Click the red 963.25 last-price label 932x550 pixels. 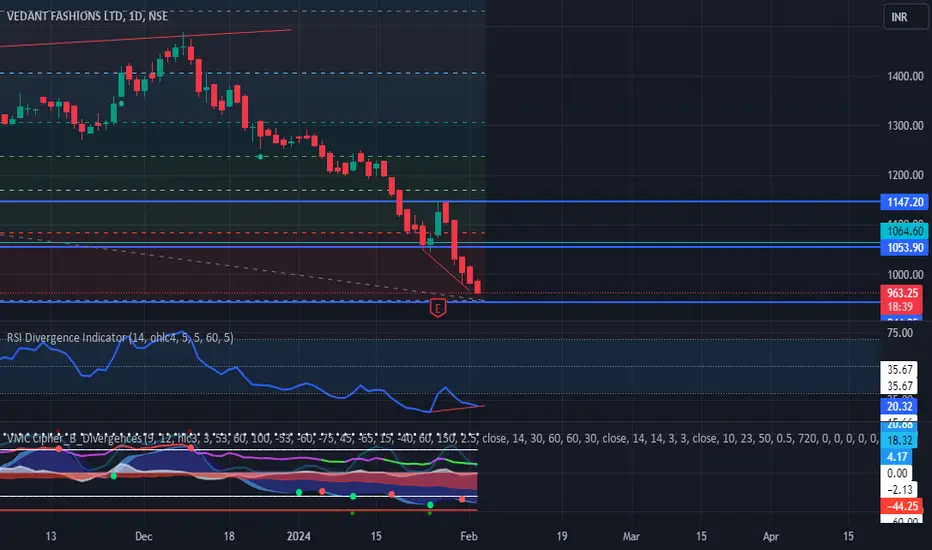[901, 293]
